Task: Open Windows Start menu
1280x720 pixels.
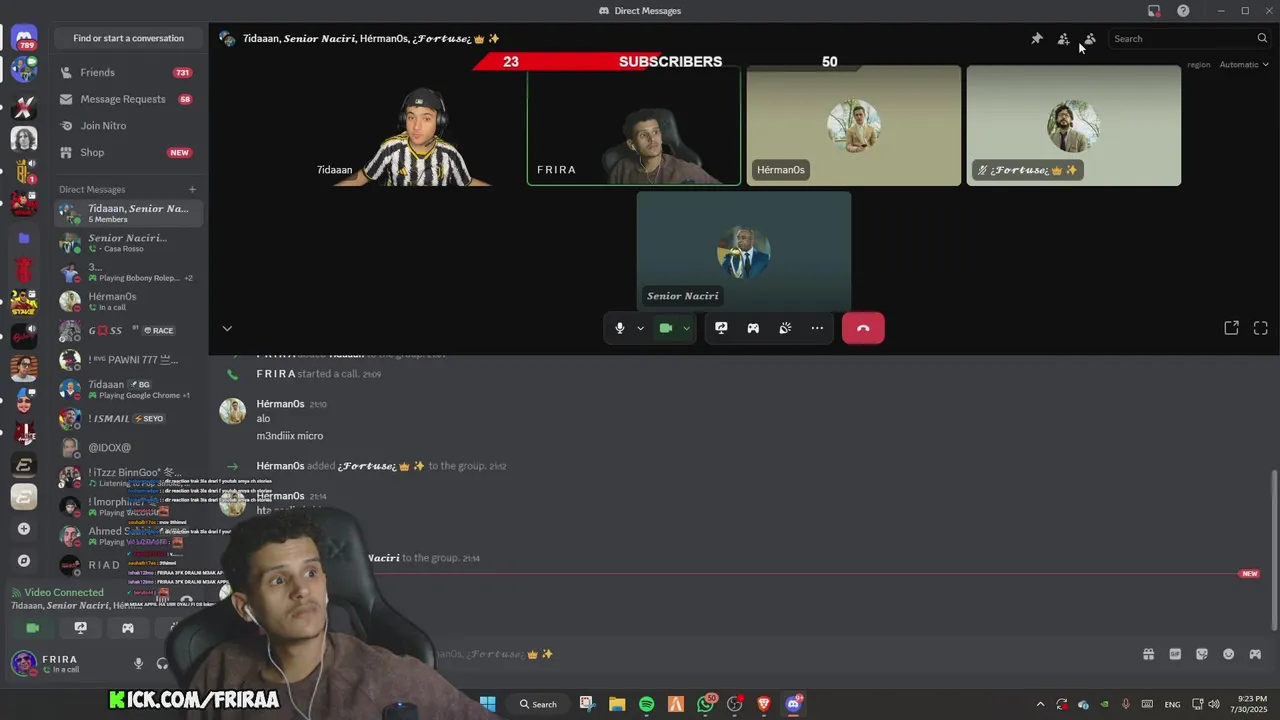Action: pos(488,704)
